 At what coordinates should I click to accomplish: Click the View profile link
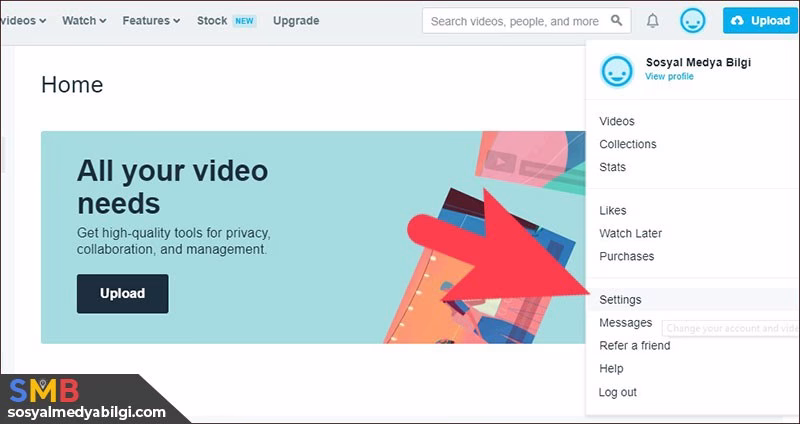click(669, 77)
